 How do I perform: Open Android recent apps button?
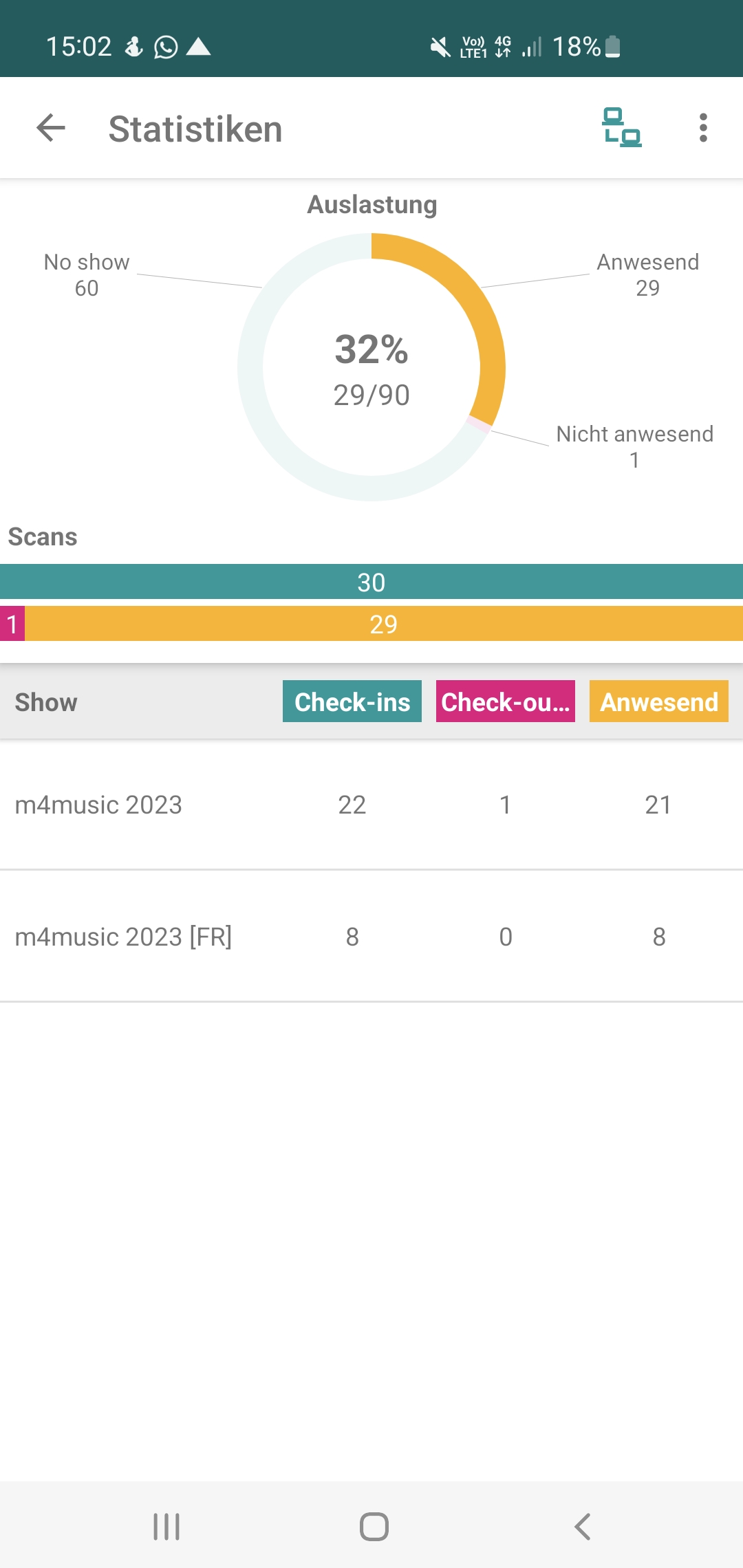(x=166, y=1527)
